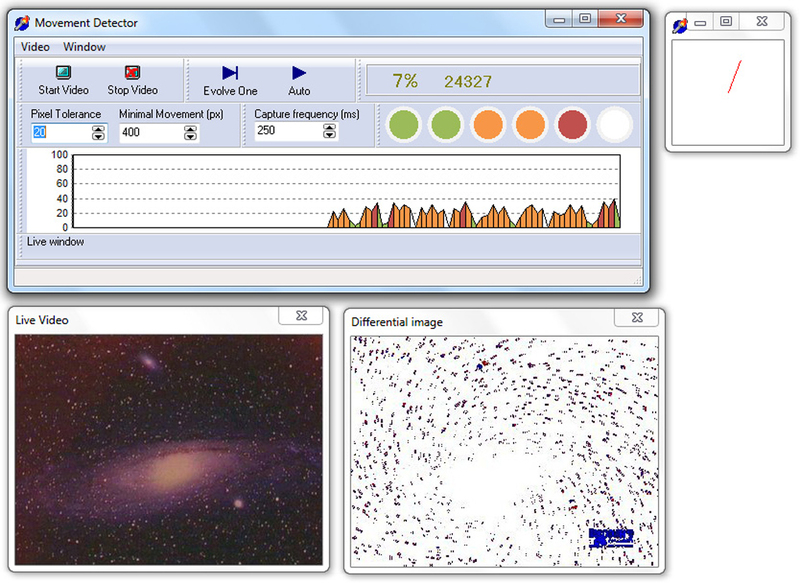
Task: Click the movement history graph
Action: [x=347, y=191]
